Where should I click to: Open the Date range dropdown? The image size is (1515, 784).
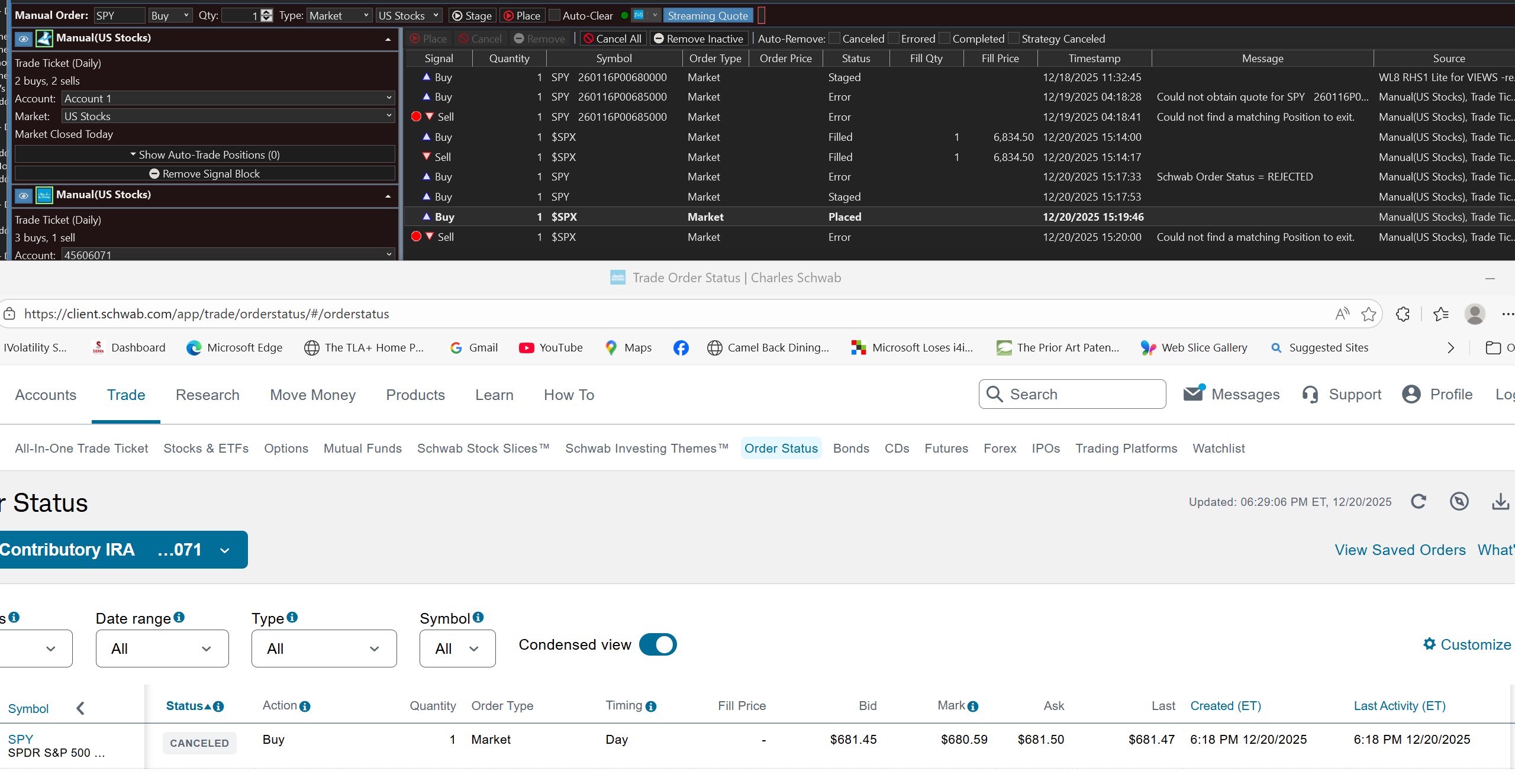[162, 649]
